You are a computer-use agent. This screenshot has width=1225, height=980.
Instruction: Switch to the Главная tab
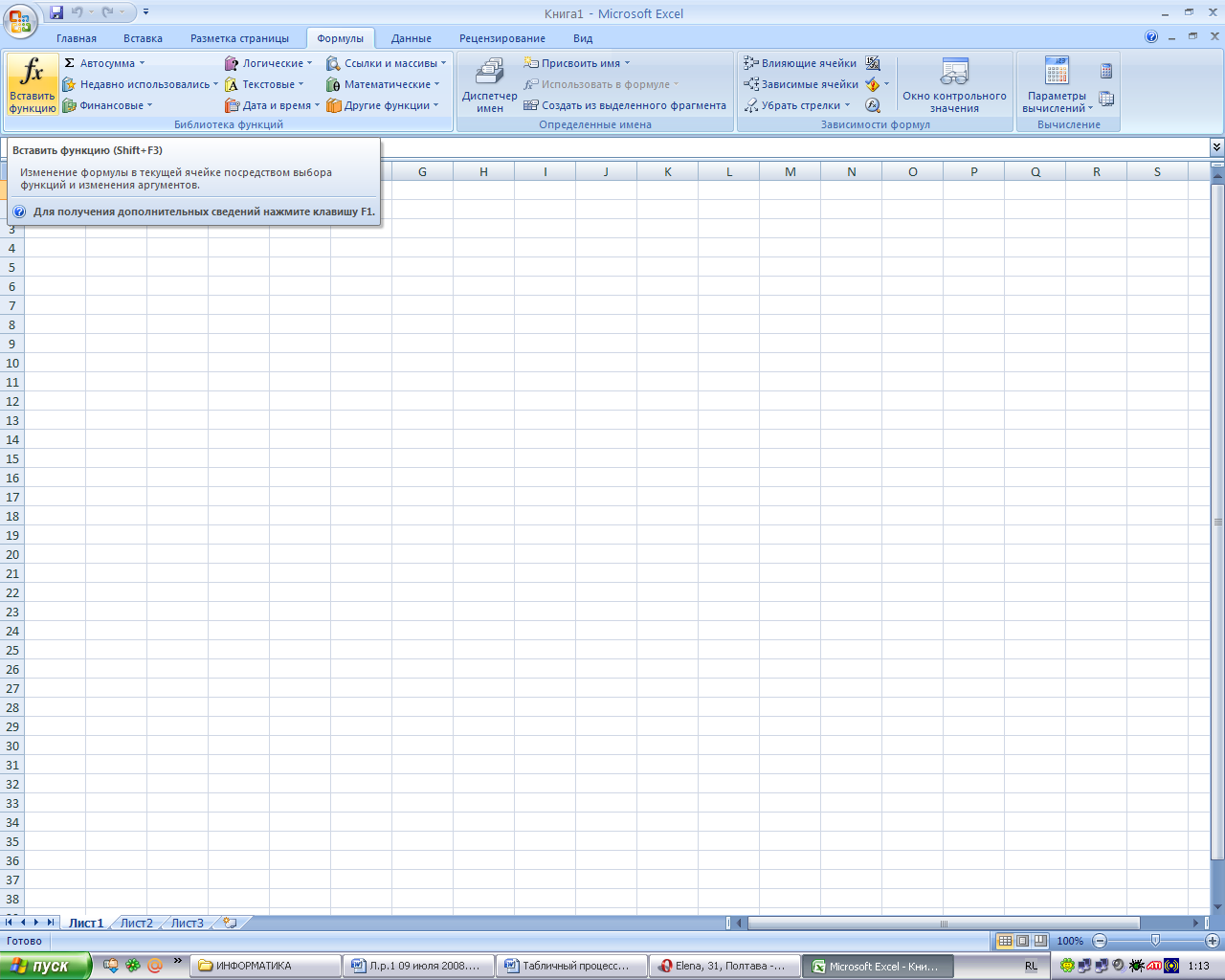tap(77, 38)
